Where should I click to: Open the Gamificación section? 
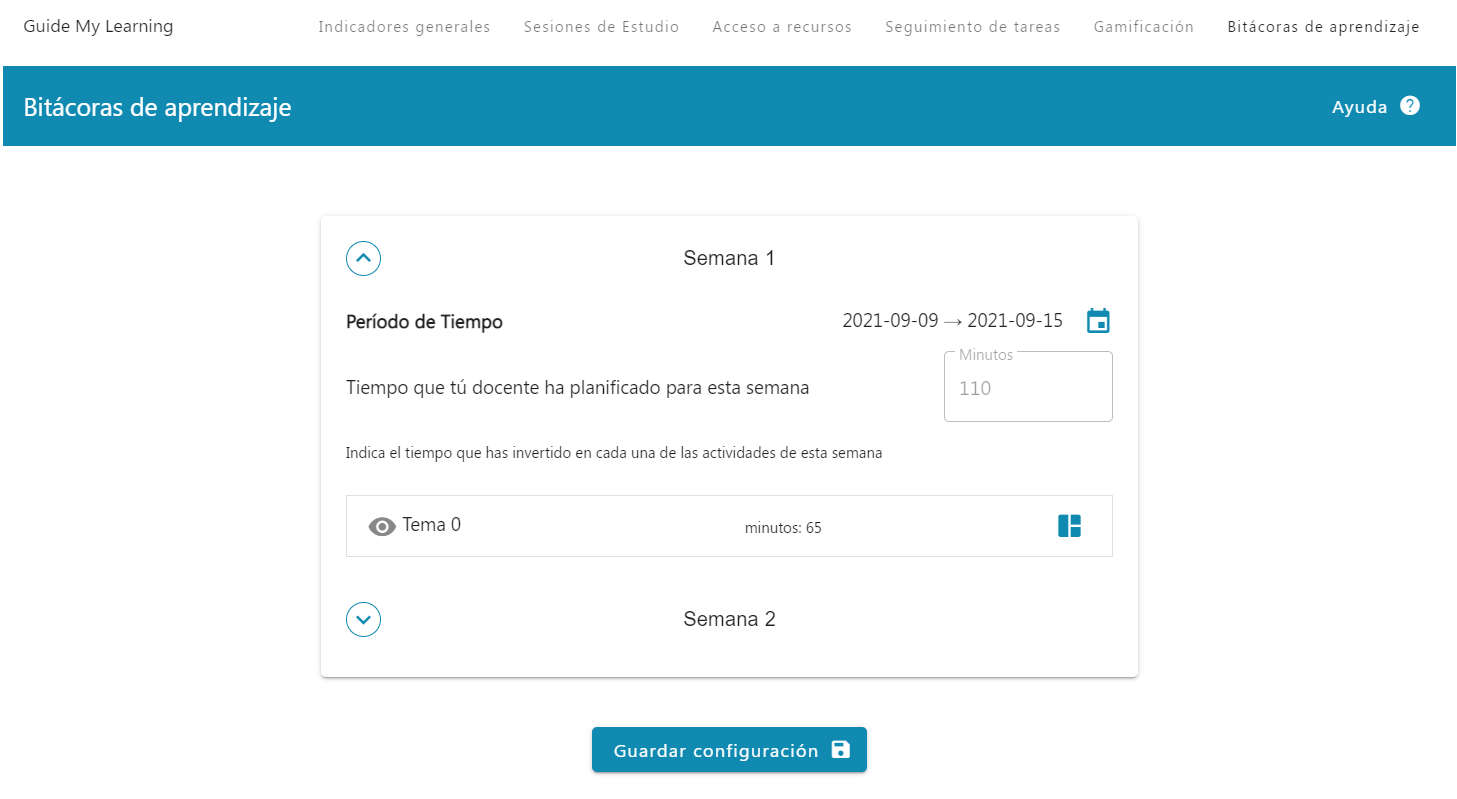click(1144, 27)
